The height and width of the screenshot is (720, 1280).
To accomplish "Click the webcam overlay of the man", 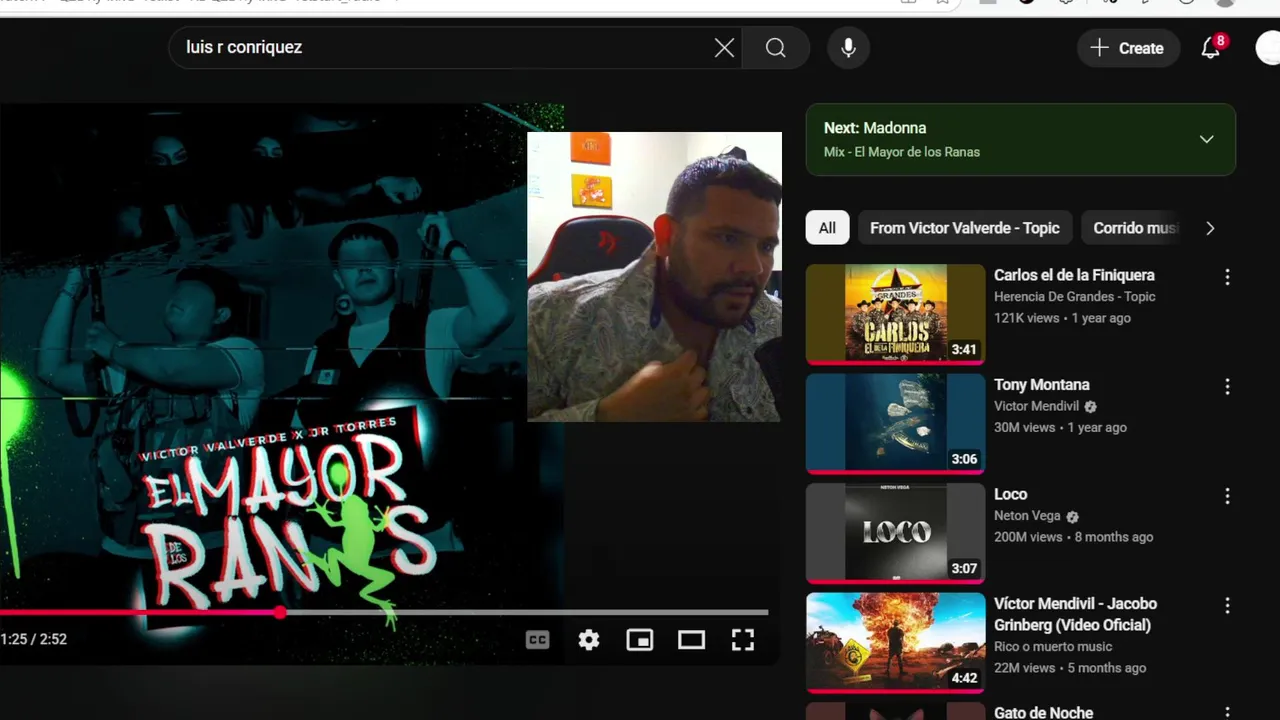I will click(654, 277).
